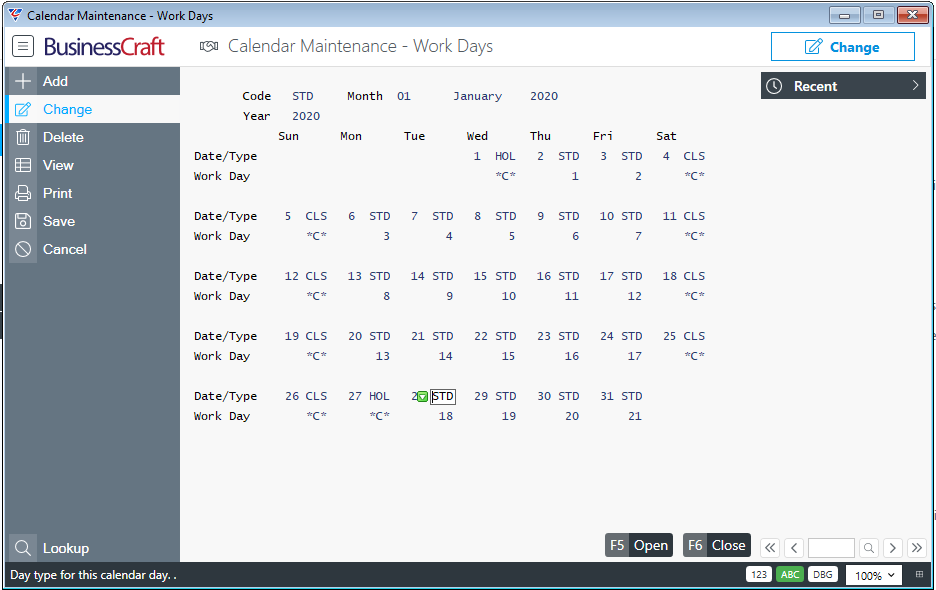Click the STD type for day 24

click(632, 336)
